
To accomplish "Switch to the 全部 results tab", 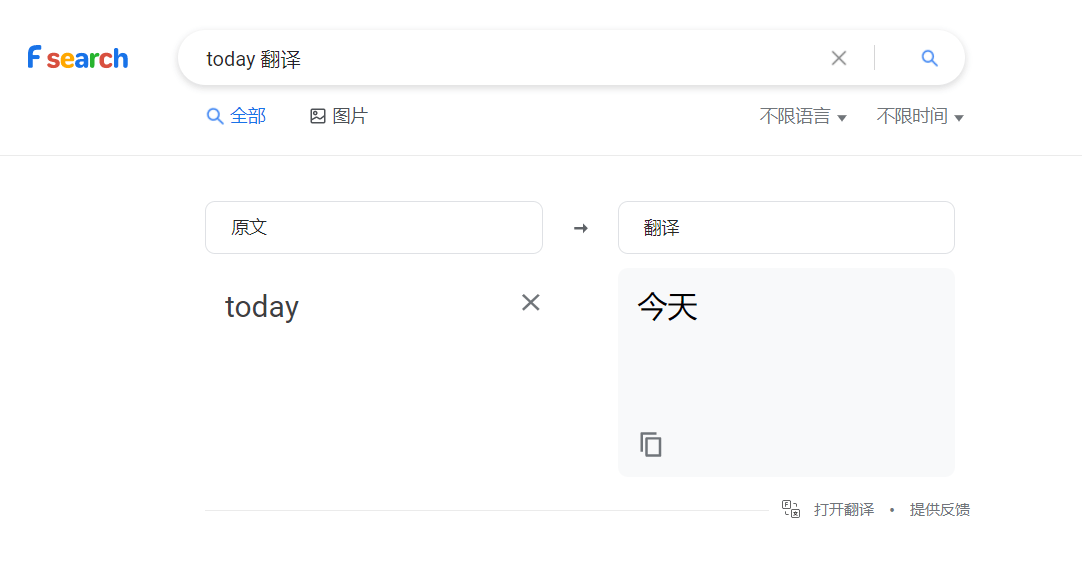I will point(236,116).
